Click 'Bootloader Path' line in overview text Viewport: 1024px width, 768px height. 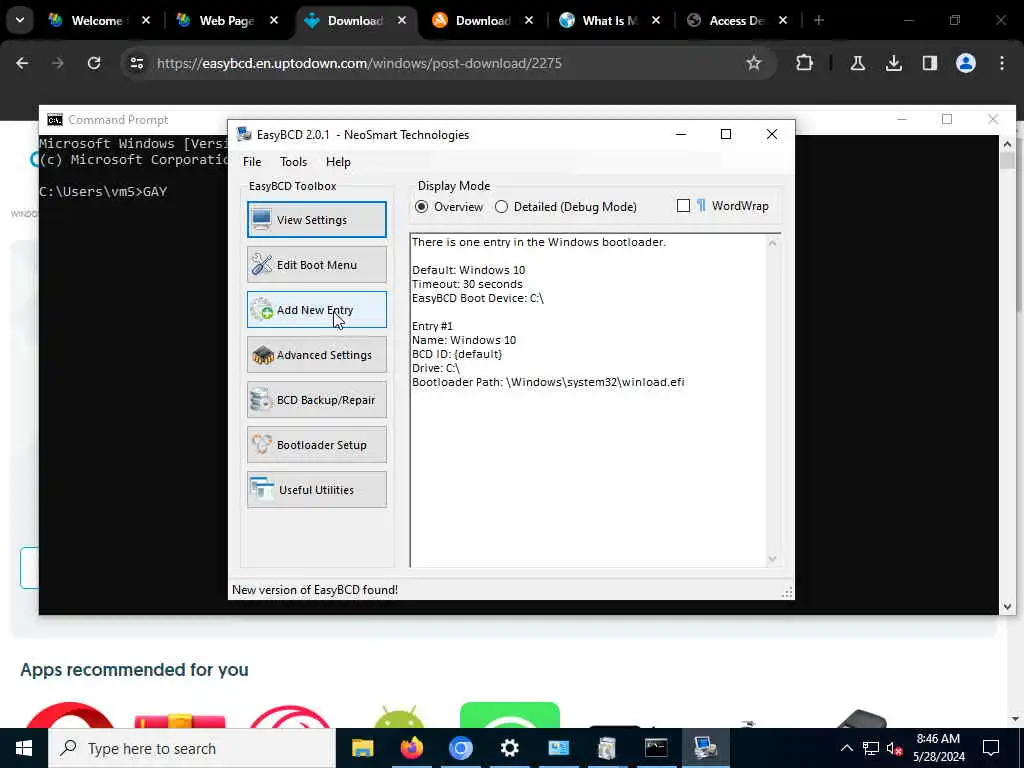point(548,382)
